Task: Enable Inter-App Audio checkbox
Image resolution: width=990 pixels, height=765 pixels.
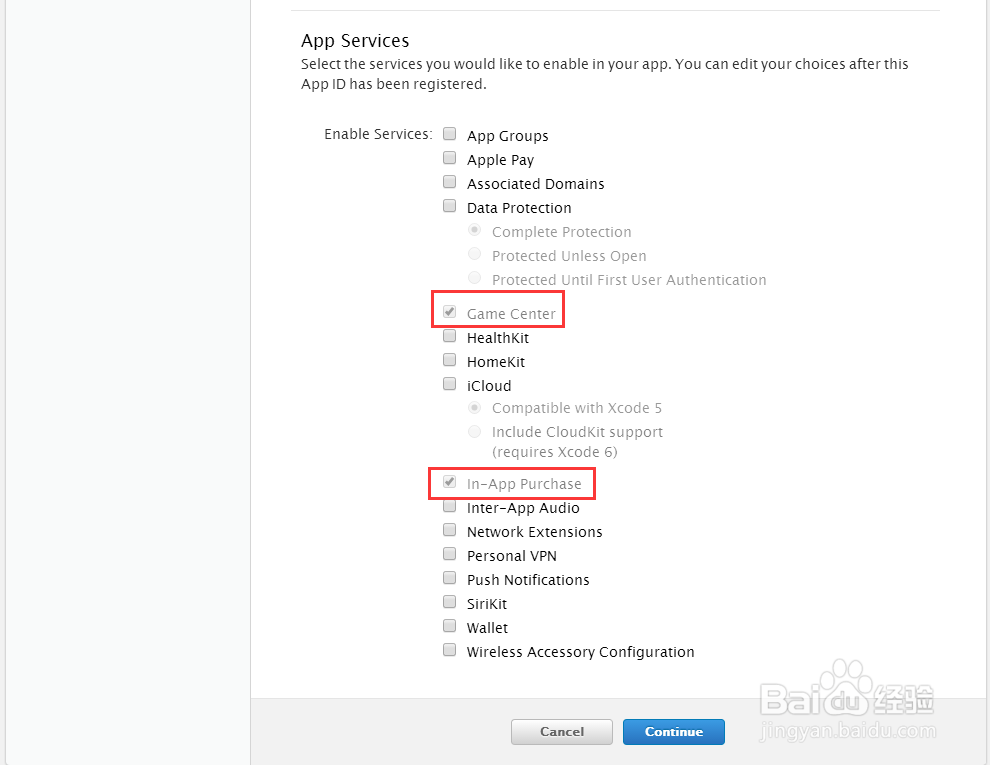Action: [x=450, y=506]
